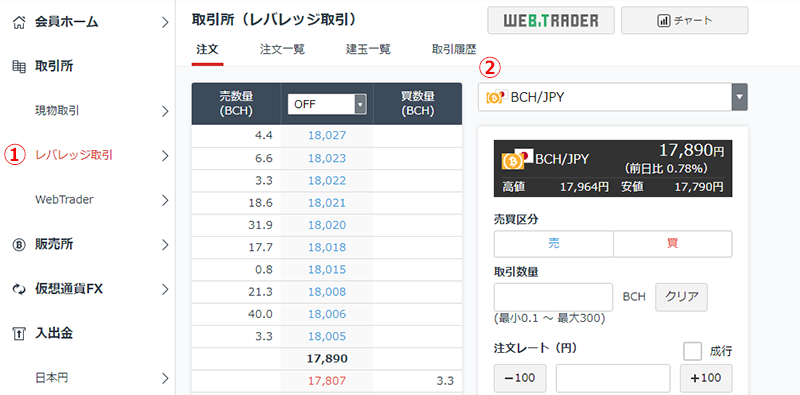The height and width of the screenshot is (395, 800).
Task: Click ask price 18,027
Action: point(327,136)
